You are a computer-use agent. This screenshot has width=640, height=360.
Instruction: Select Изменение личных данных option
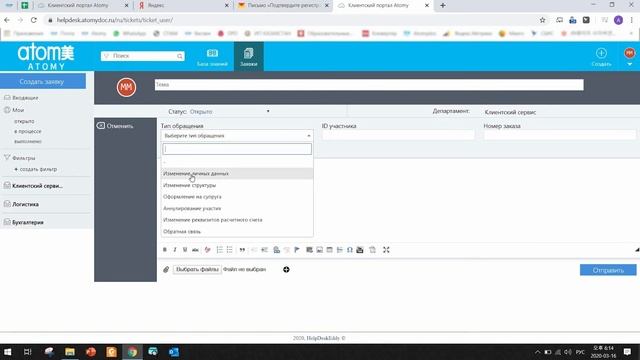[x=237, y=173]
